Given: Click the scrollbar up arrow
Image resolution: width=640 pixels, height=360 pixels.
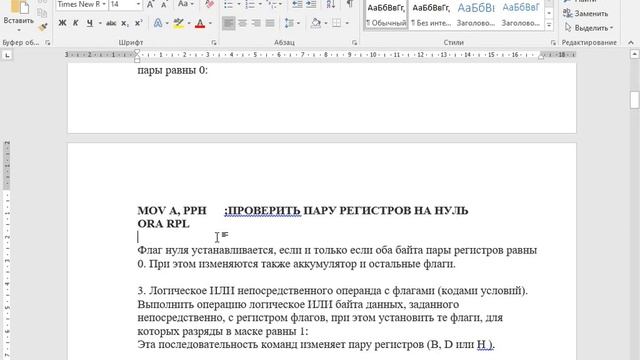Looking at the screenshot, I should coord(635,54).
